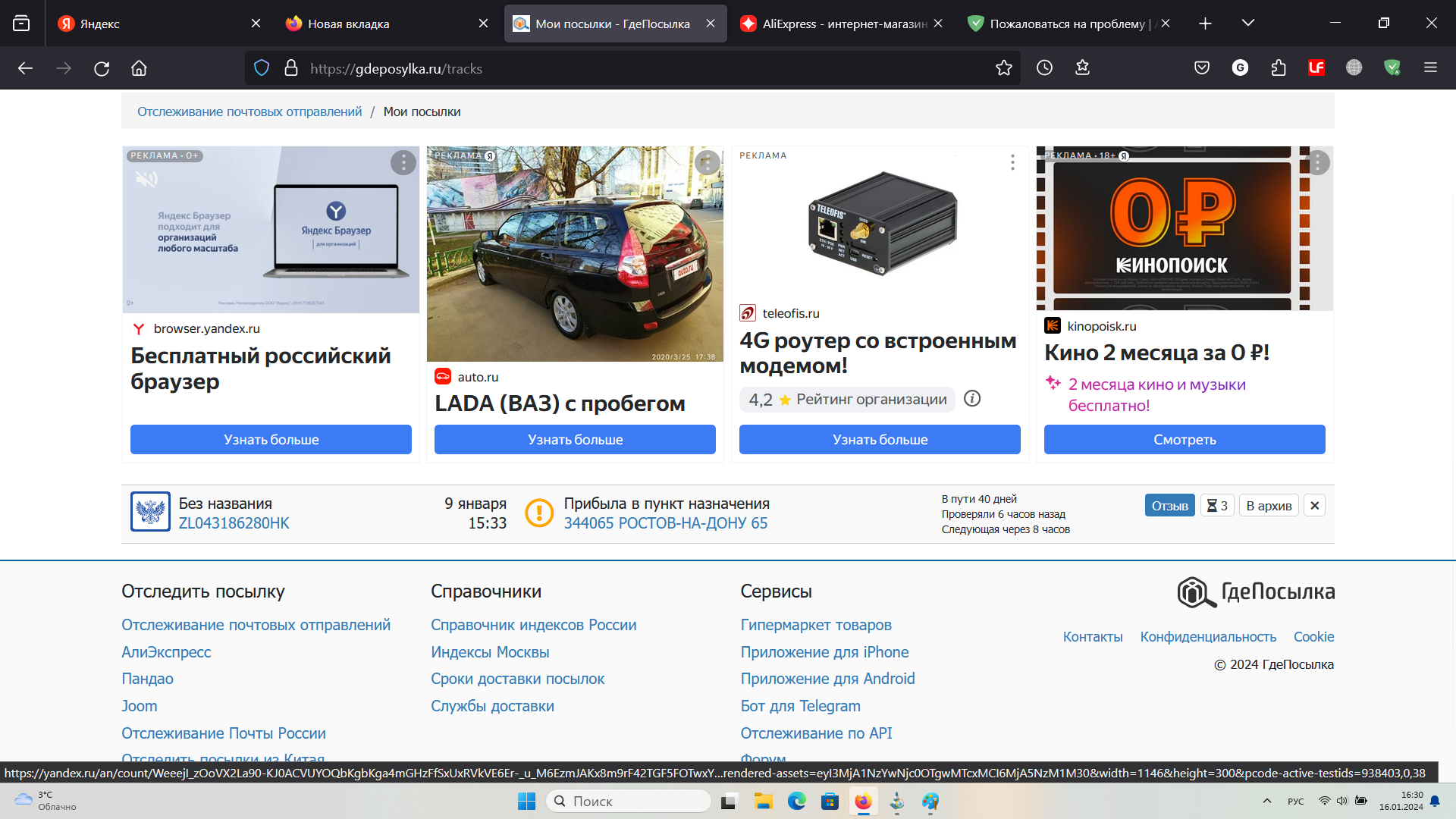Open three-dot menu on the Yandex Browser ad
The width and height of the screenshot is (1456, 819).
click(x=403, y=162)
